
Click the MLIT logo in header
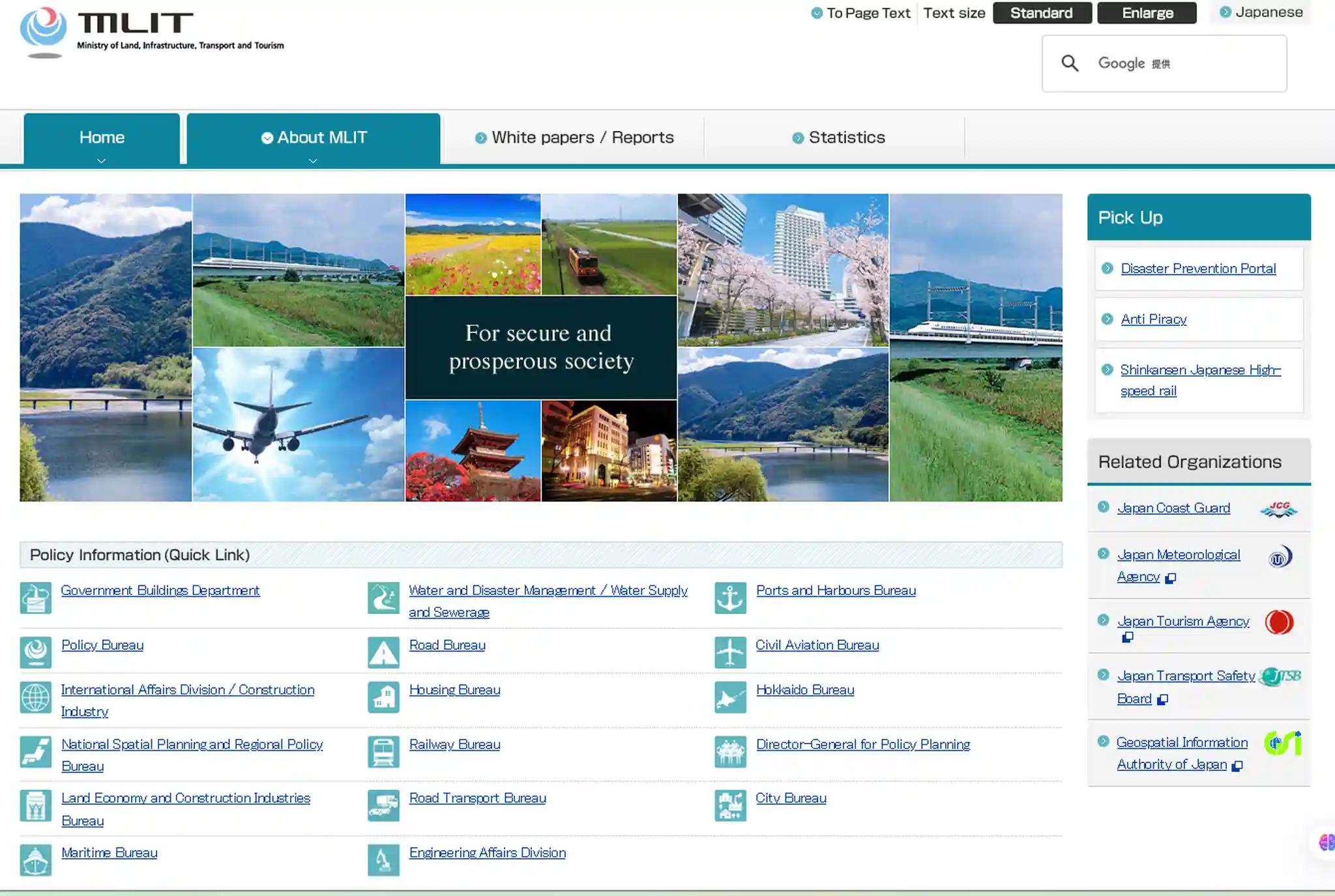[x=152, y=32]
